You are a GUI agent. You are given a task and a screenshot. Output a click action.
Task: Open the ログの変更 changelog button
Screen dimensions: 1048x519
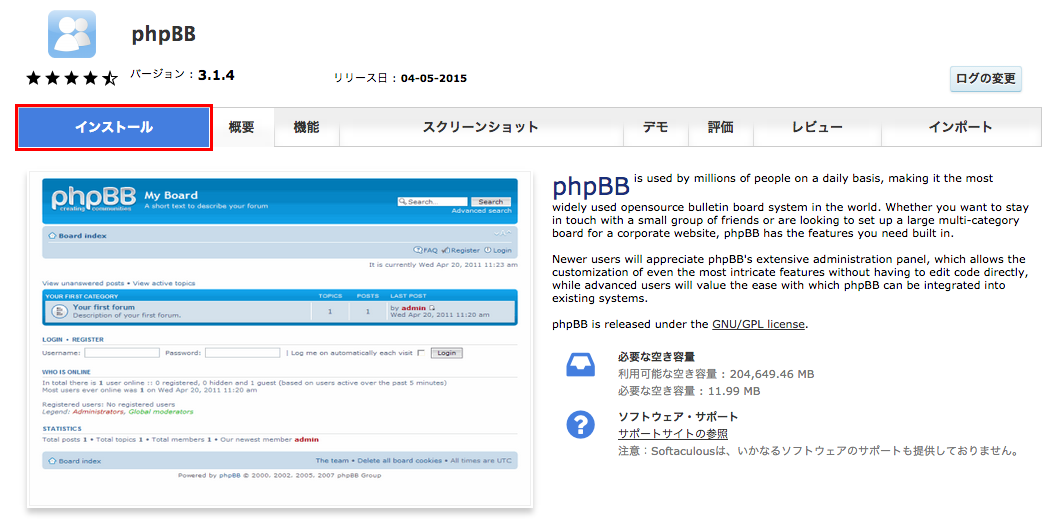pyautogui.click(x=985, y=78)
